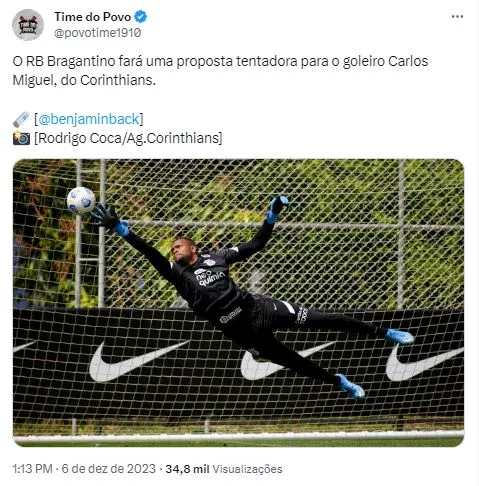
Task: Open the goalkeeper photo attachment
Action: 238,303
